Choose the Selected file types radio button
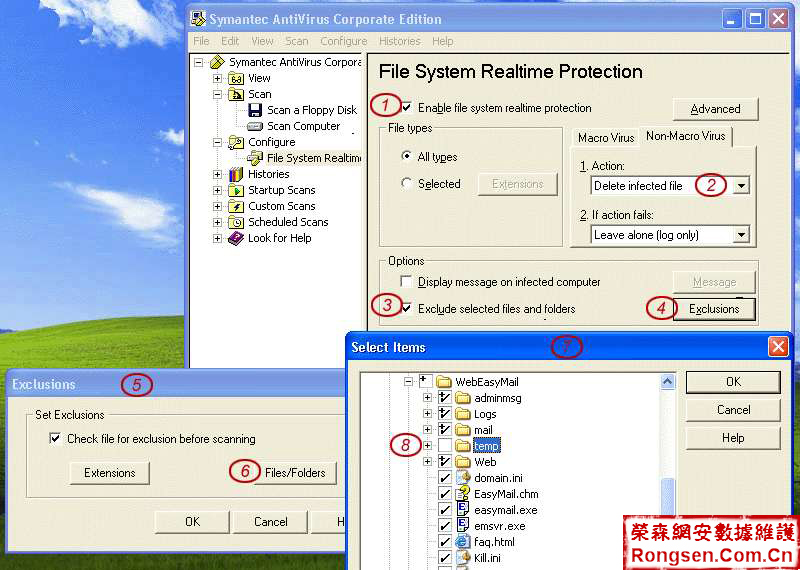800x570 pixels. (406, 184)
